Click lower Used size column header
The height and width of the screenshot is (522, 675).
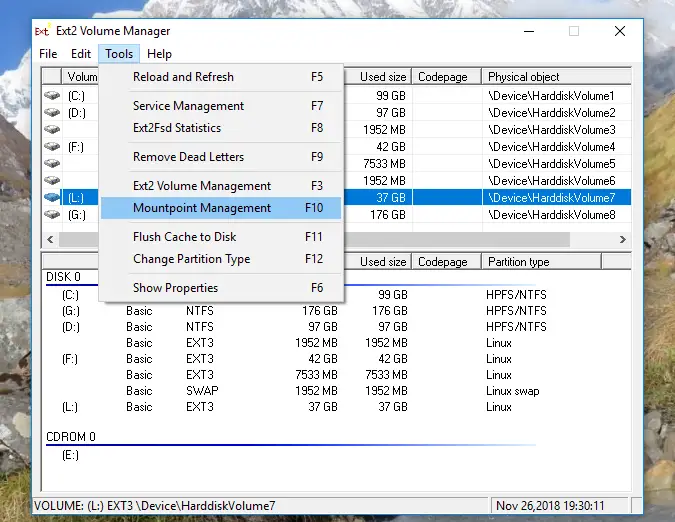pyautogui.click(x=378, y=262)
